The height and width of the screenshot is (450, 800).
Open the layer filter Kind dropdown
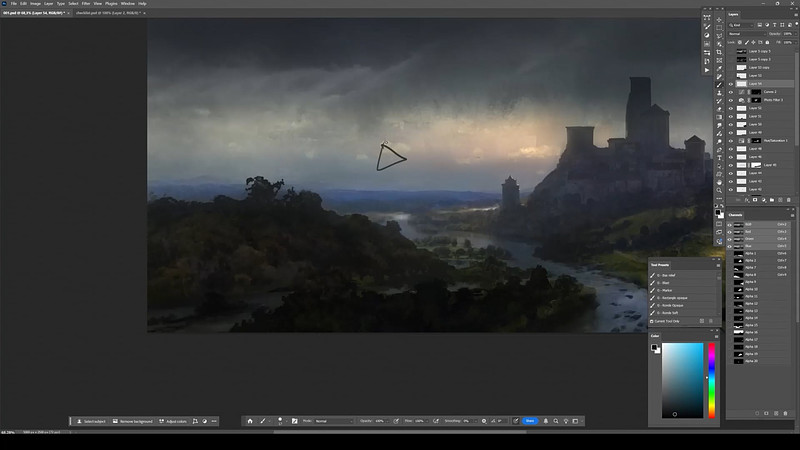click(741, 25)
